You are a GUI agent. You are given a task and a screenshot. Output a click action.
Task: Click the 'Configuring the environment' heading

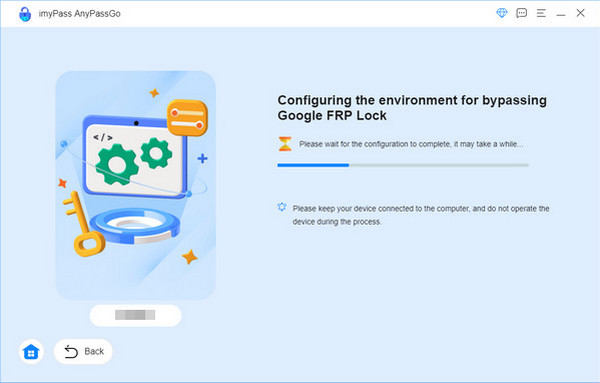pos(412,108)
